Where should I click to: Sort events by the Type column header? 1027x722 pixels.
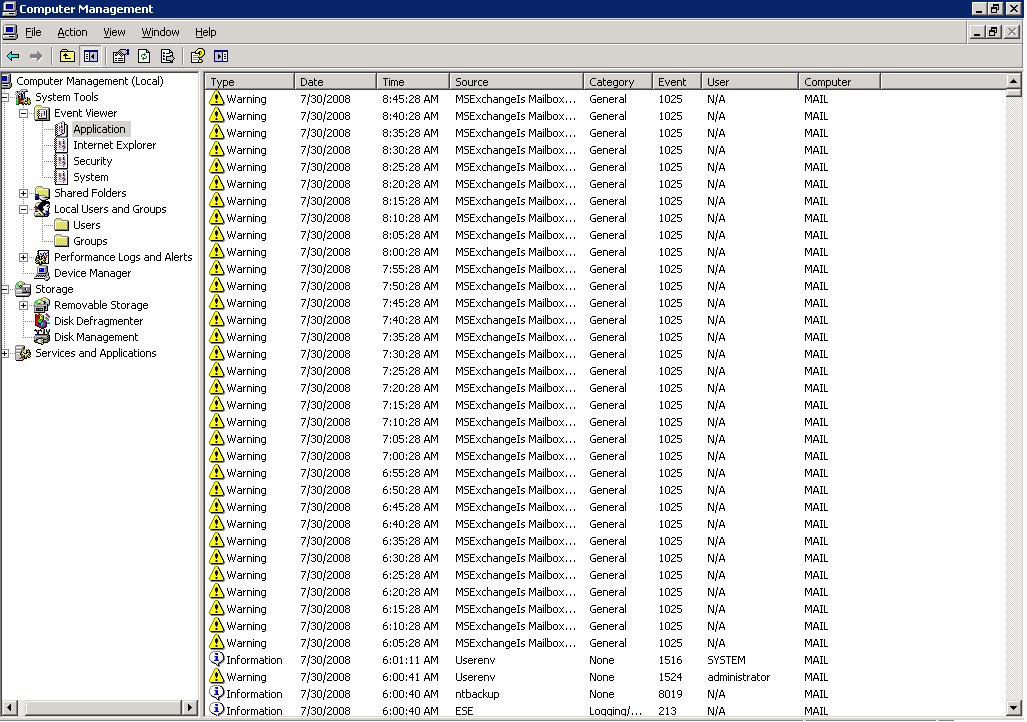click(x=250, y=82)
